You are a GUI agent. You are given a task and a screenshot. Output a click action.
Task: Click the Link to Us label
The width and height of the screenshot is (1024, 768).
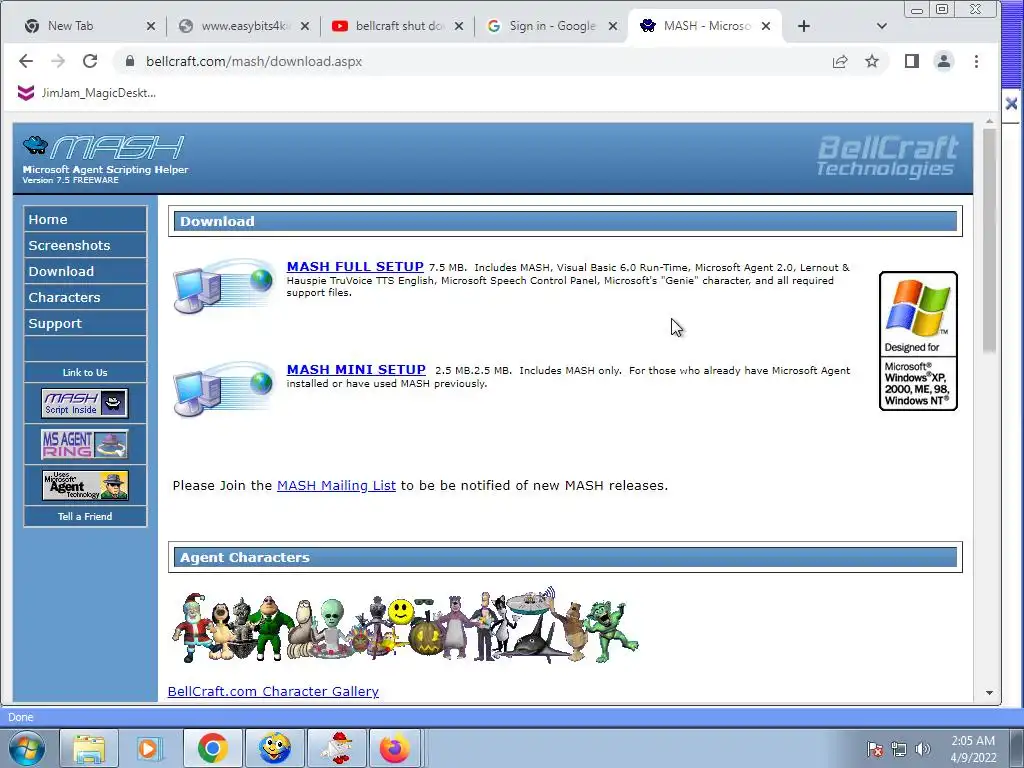(x=85, y=372)
